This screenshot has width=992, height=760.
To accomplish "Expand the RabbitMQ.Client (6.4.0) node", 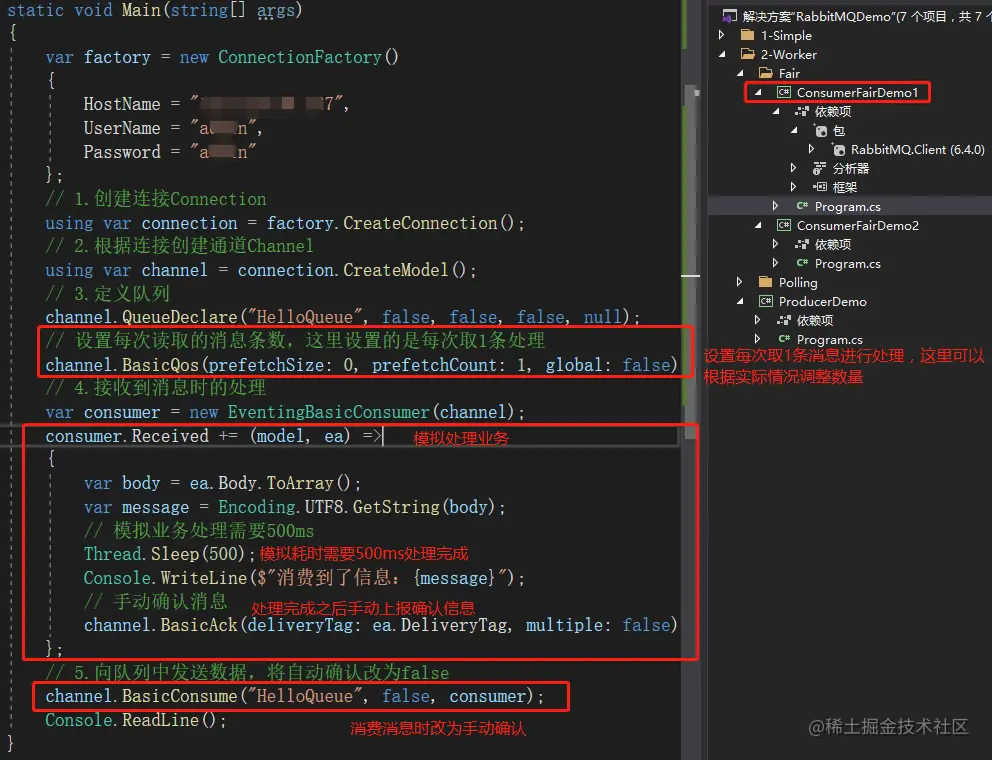I will click(x=812, y=149).
